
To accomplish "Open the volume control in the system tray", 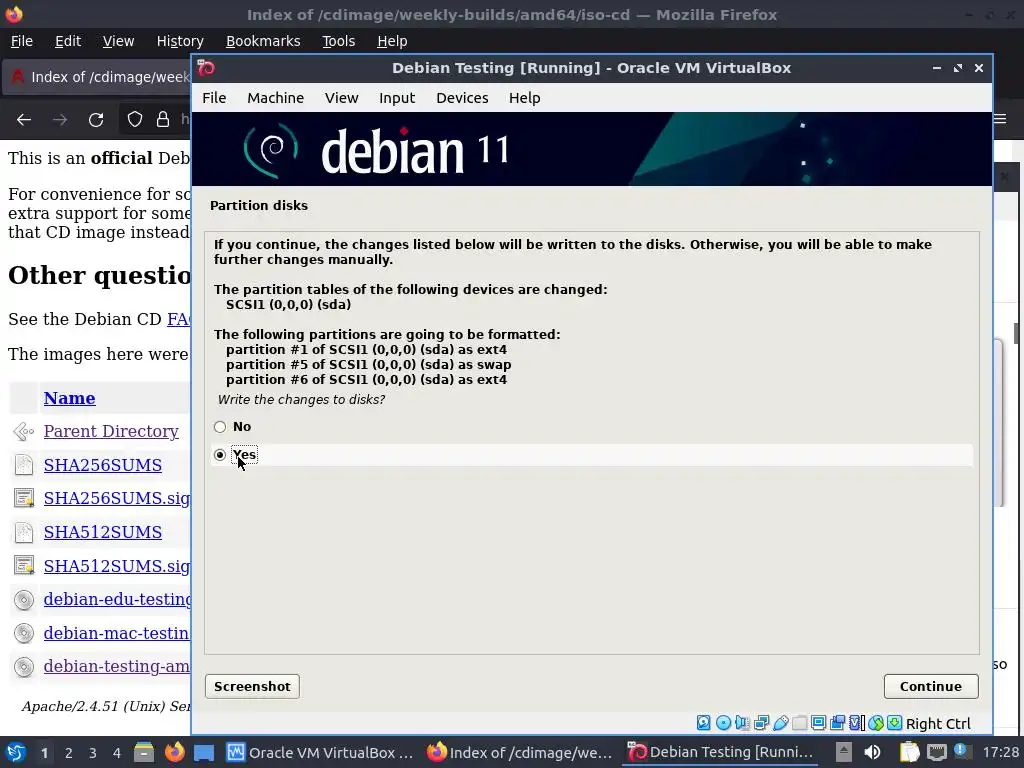I will click(872, 752).
